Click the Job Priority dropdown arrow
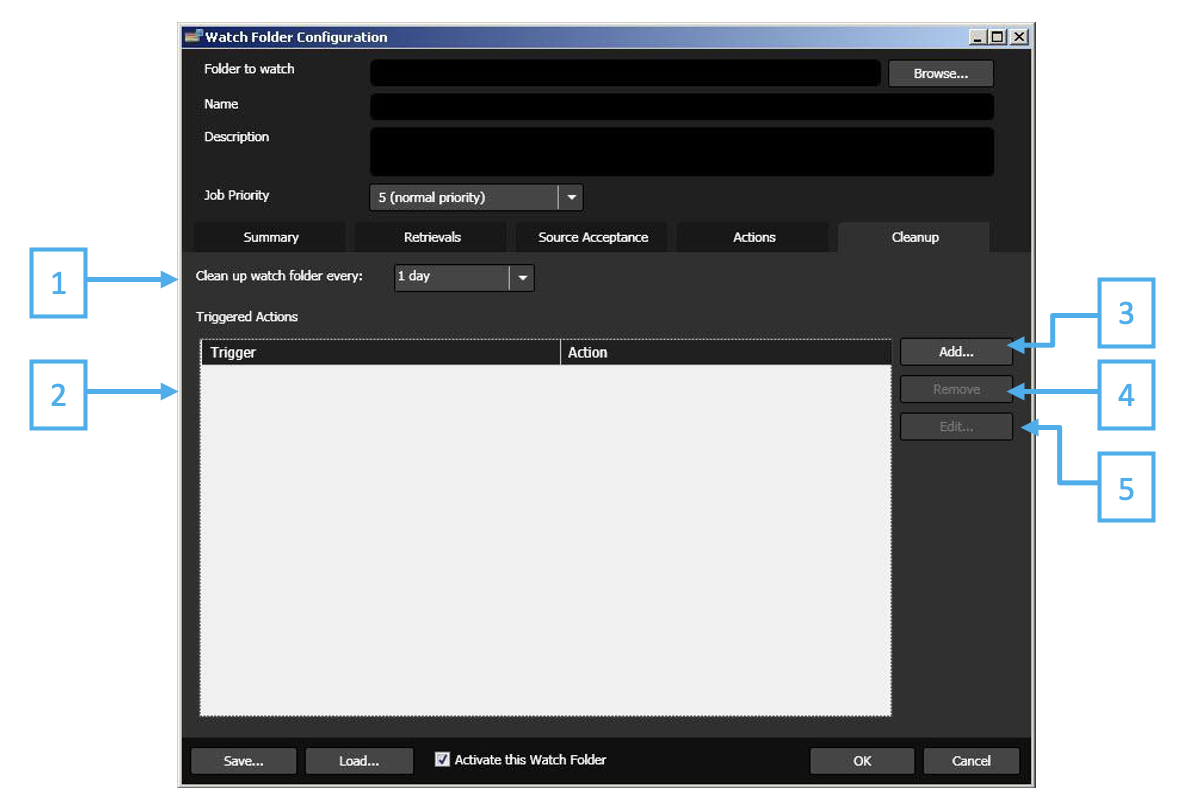Screen dimensions: 1204x810 [570, 197]
